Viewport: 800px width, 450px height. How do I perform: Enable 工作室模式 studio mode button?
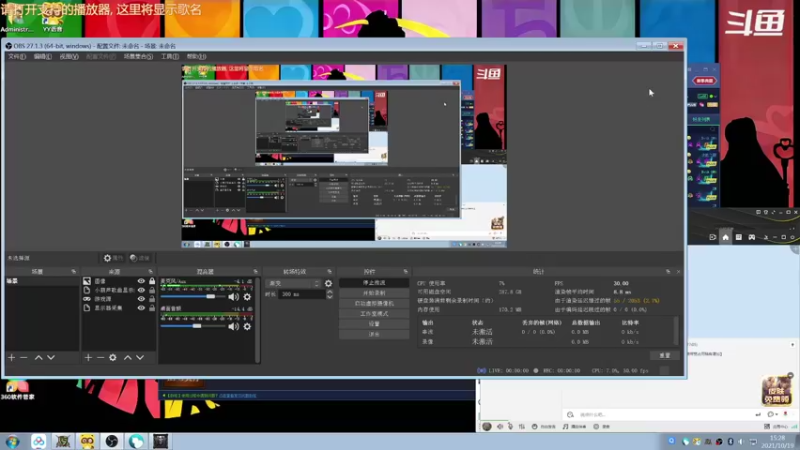coord(374,314)
